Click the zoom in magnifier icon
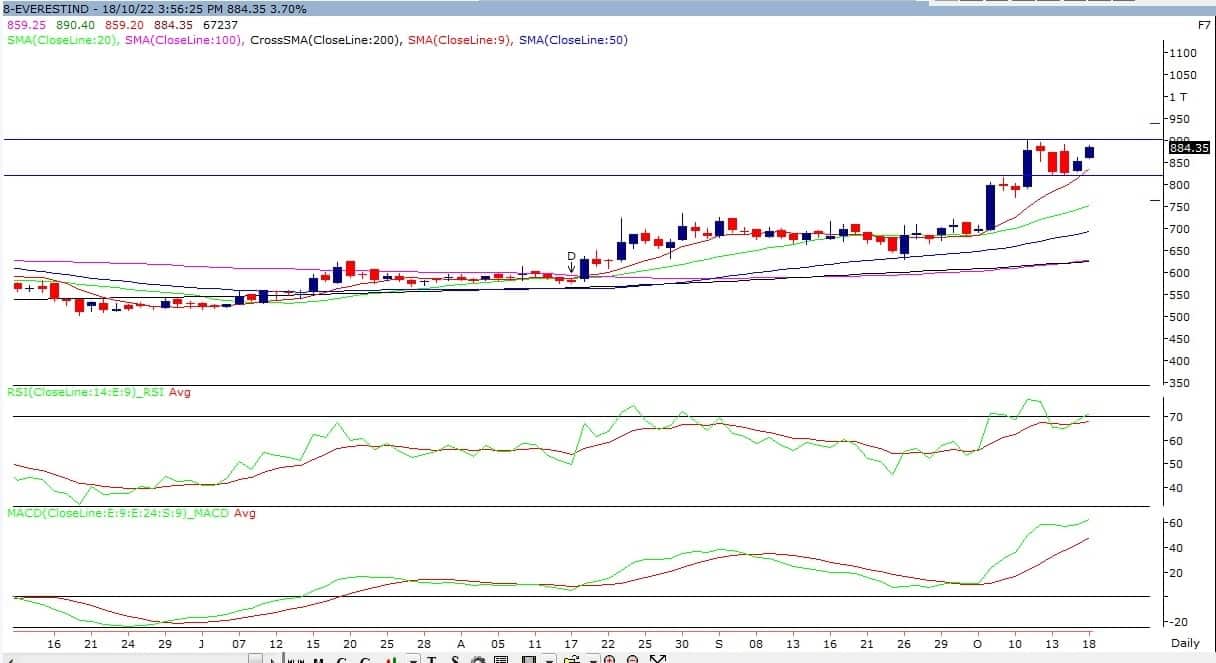 608,659
